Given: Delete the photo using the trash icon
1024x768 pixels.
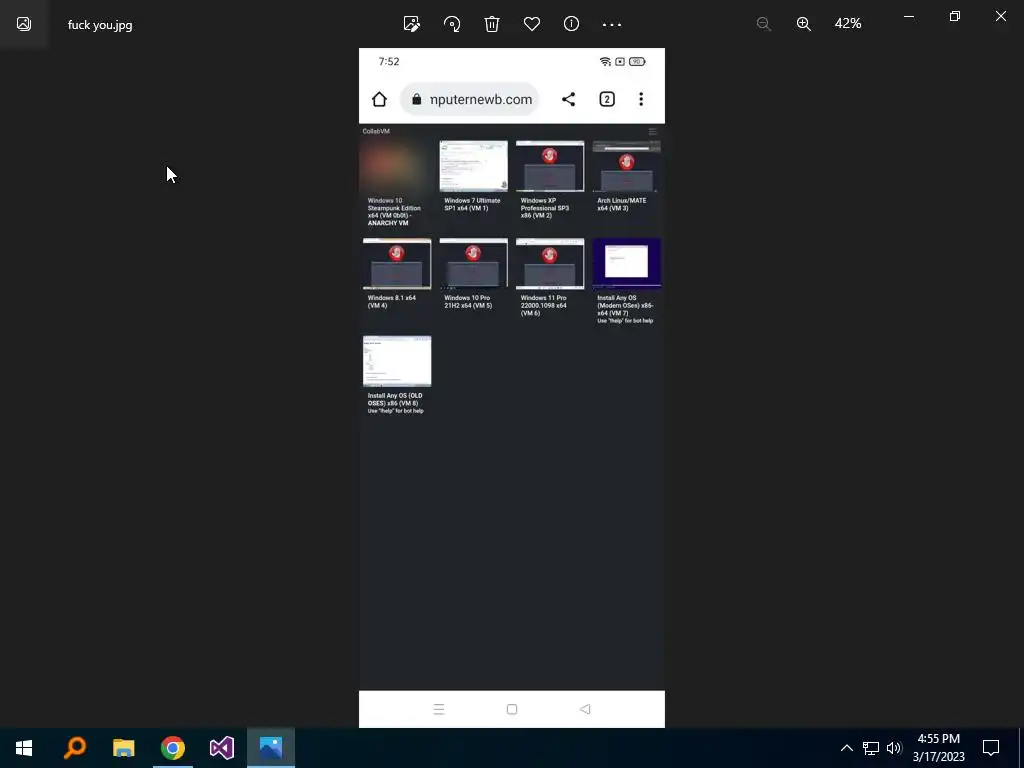Looking at the screenshot, I should pyautogui.click(x=492, y=24).
